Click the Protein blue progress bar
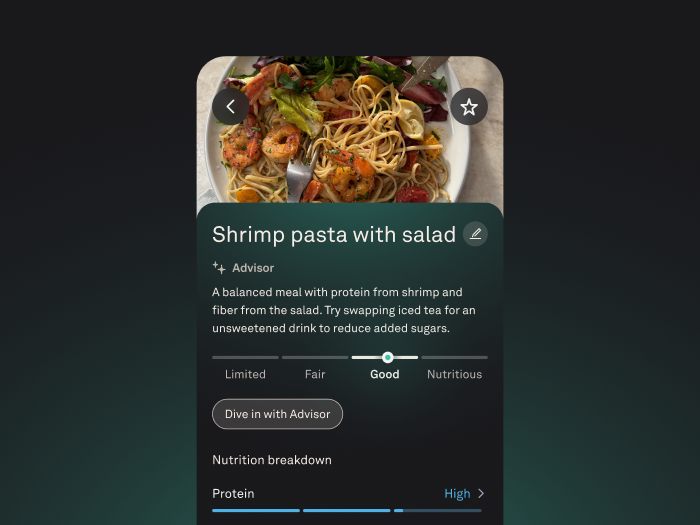This screenshot has width=700, height=525. (347, 510)
